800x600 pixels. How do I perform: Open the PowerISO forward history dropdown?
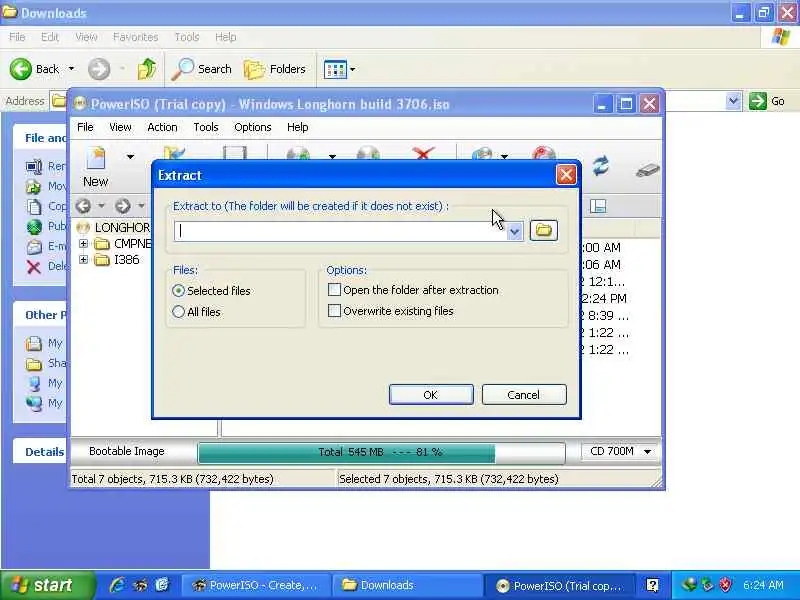coord(141,206)
